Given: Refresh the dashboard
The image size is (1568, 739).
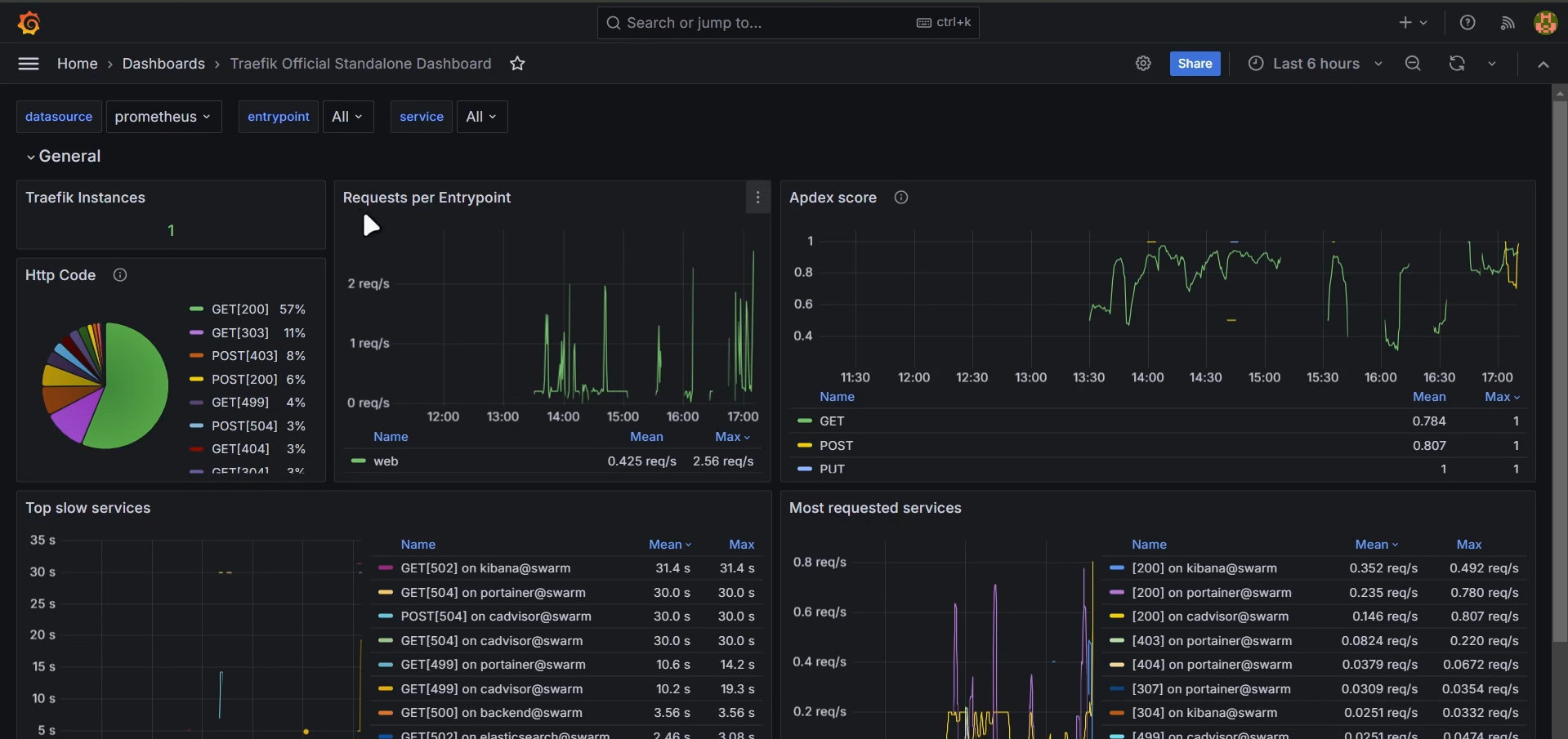Looking at the screenshot, I should coord(1457,64).
